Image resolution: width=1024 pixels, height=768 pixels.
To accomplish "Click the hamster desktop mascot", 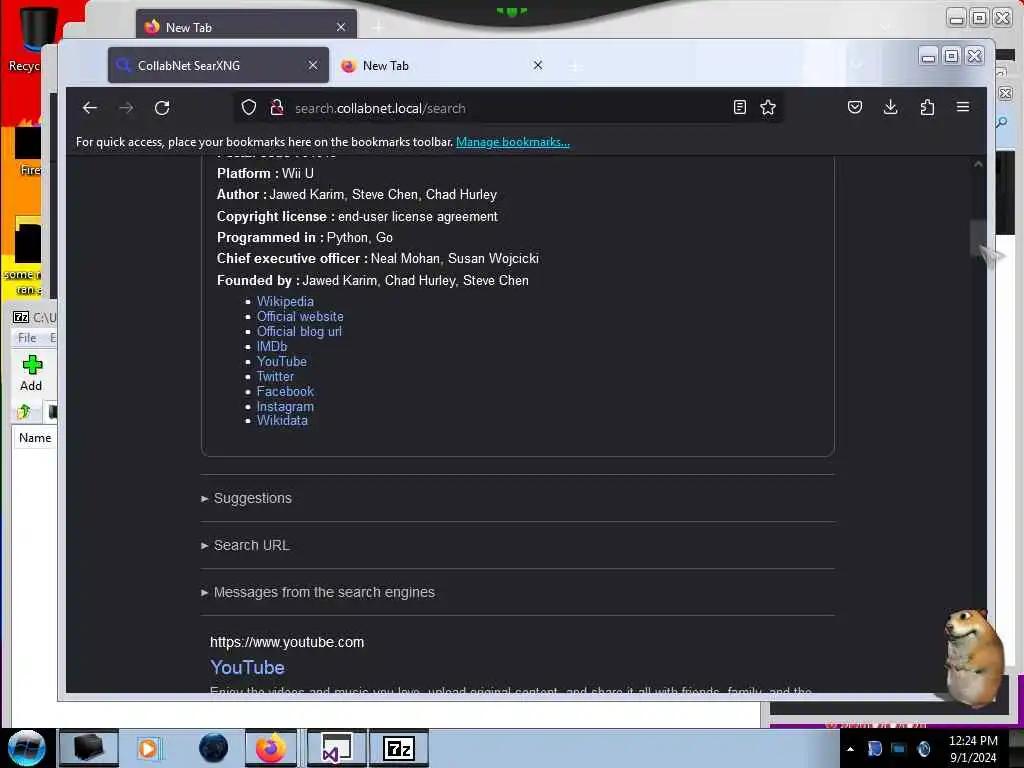I will click(974, 657).
